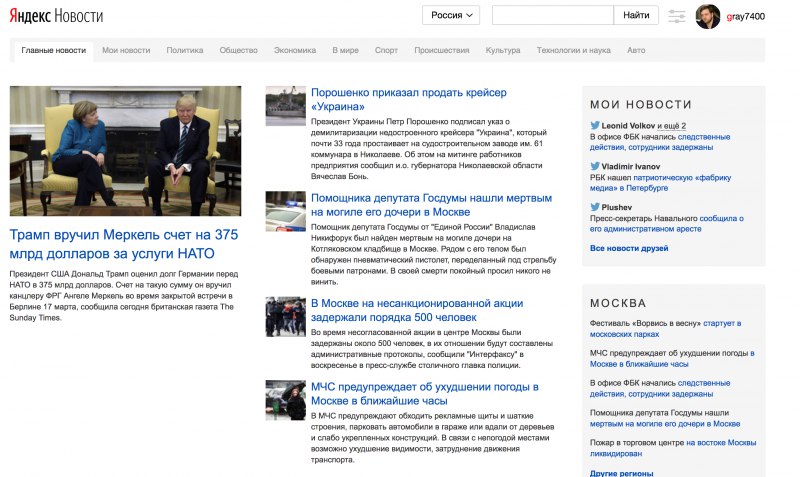Click summary mentioning "Интерфаксу"
Image resolution: width=800 pixels, height=477 pixels.
click(x=432, y=349)
